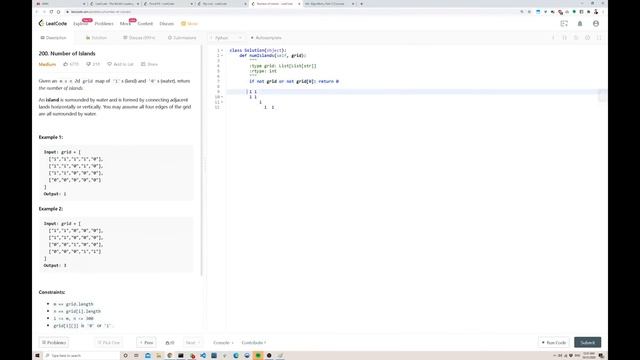The height and width of the screenshot is (360, 640).
Task: Switch to the Submissions tab
Action: (x=182, y=38)
